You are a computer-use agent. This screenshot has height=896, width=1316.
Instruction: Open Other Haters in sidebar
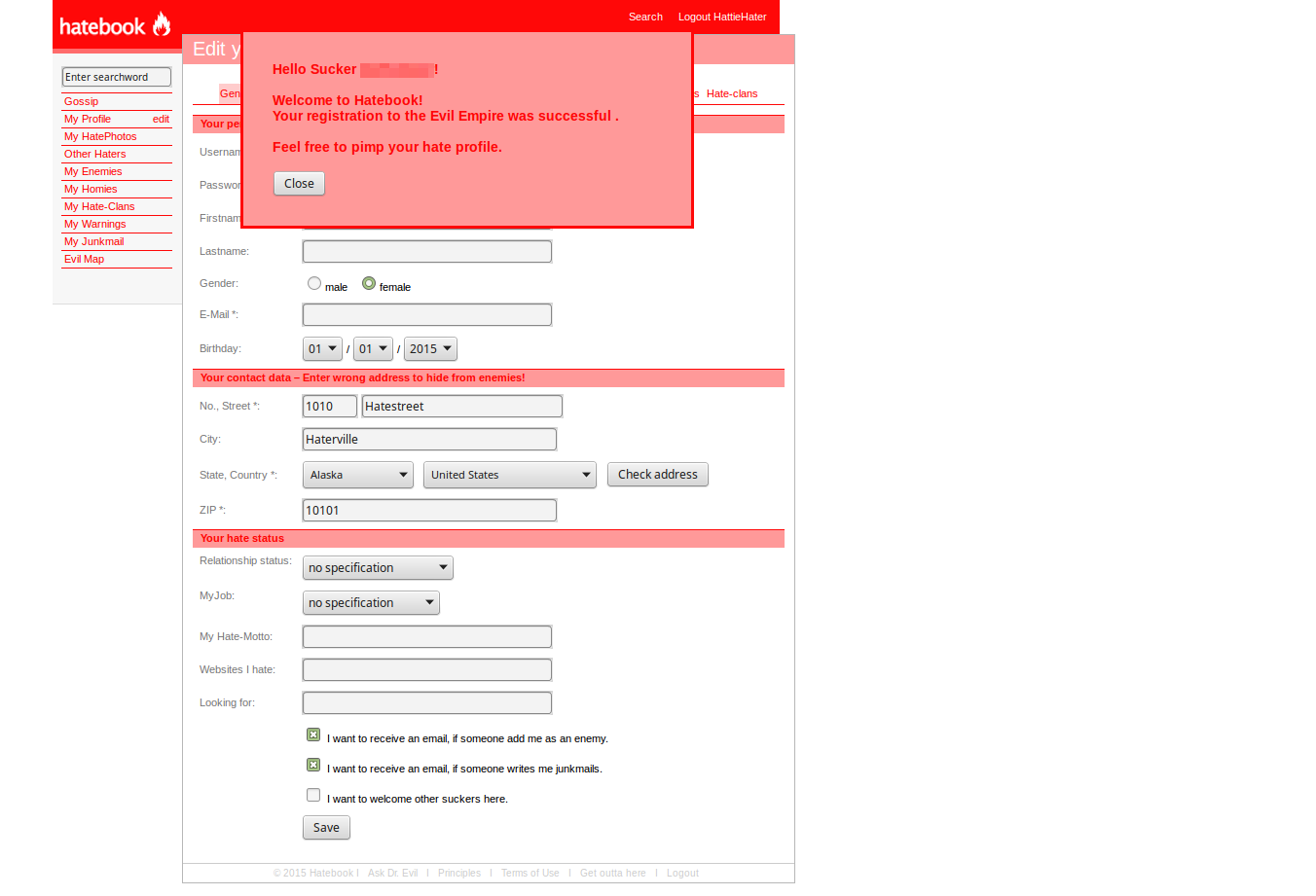[x=94, y=154]
